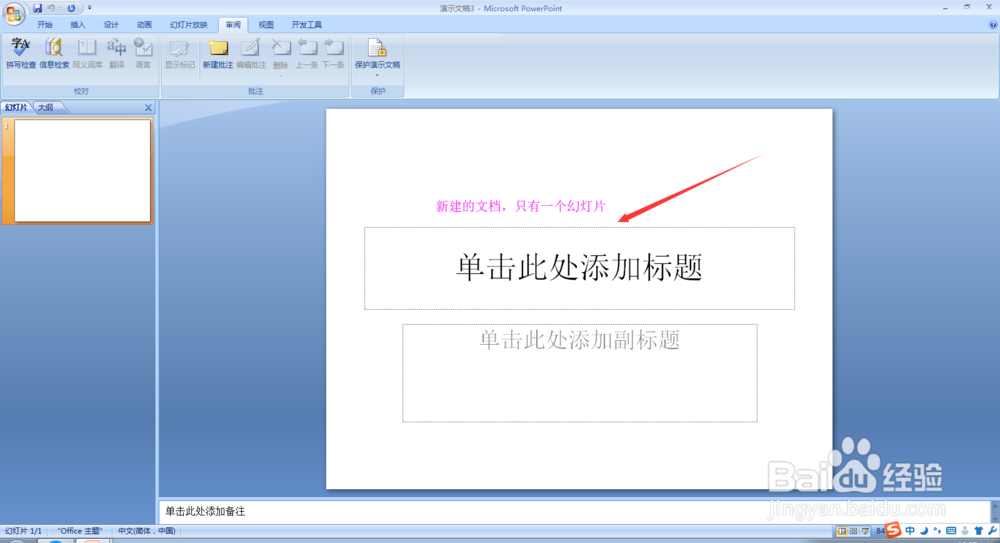This screenshot has width=1000, height=543.
Task: Open Sogou soft keyboard icon
Action: pos(951,530)
